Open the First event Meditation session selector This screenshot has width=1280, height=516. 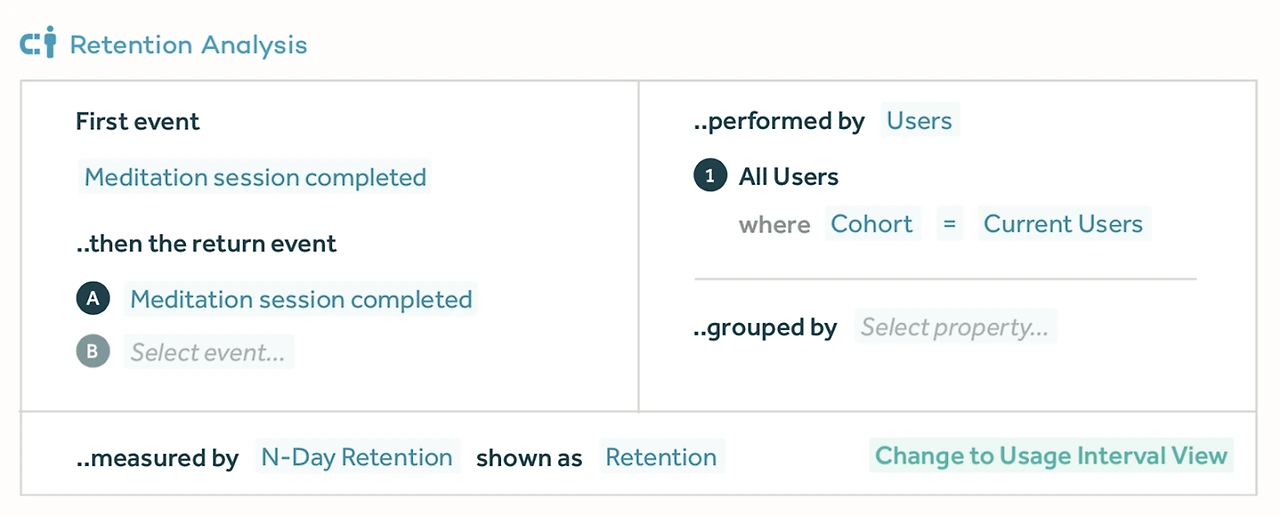255,177
